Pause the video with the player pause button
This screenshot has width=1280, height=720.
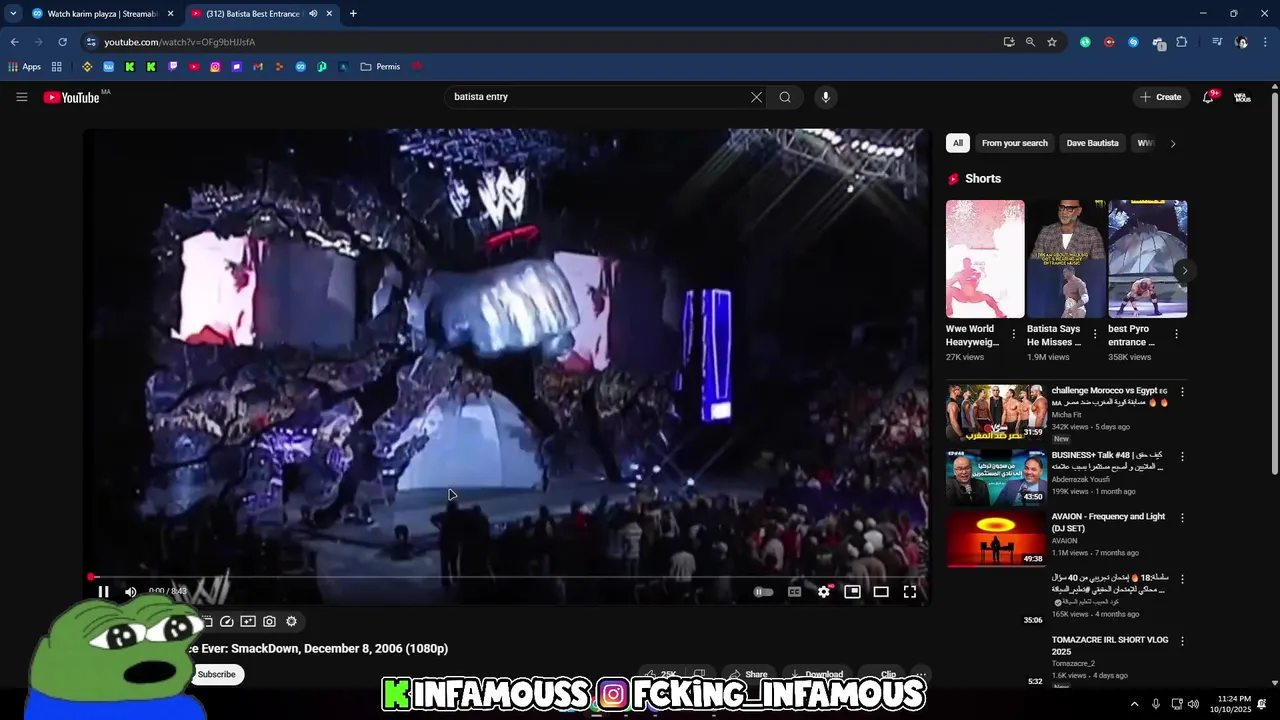103,592
